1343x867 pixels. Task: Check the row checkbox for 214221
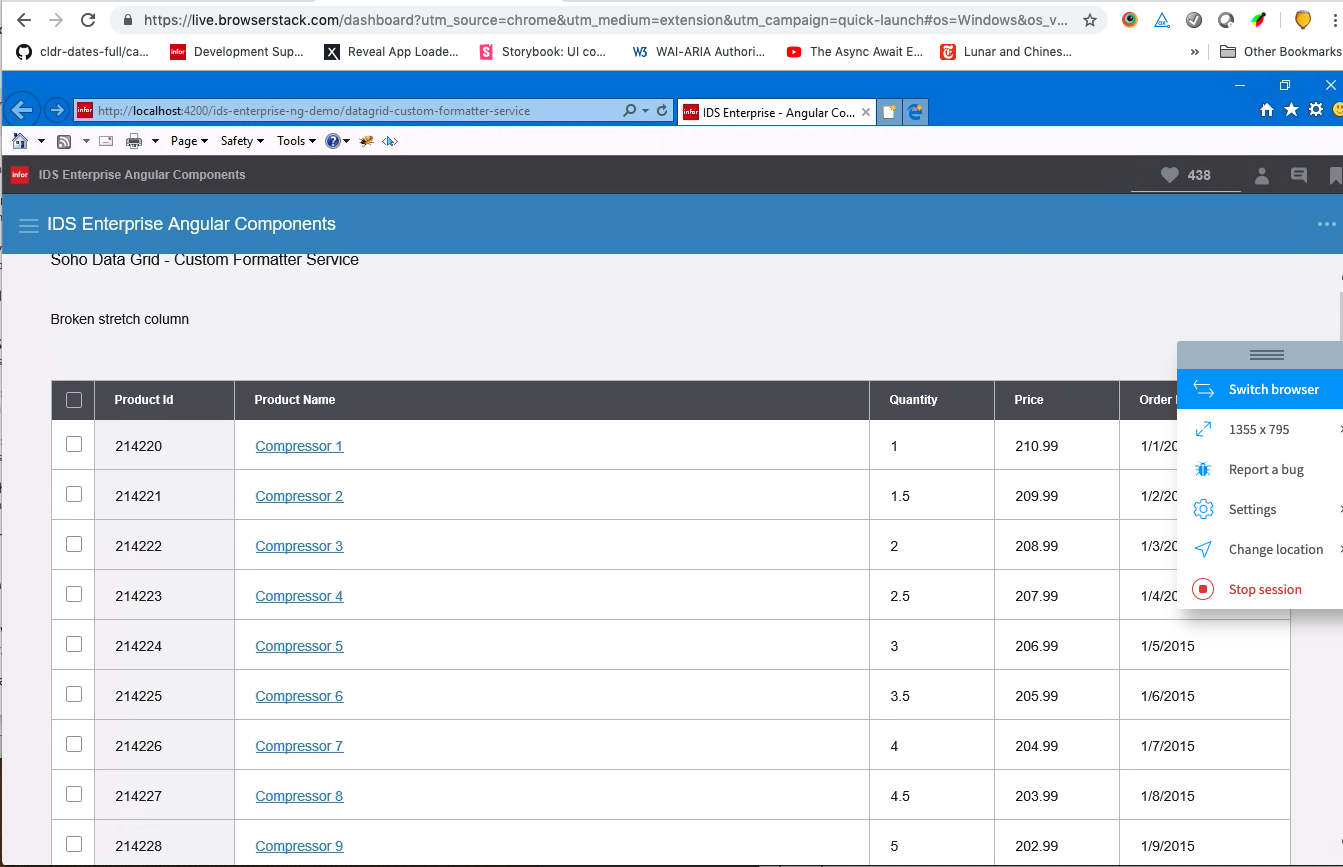(x=74, y=494)
